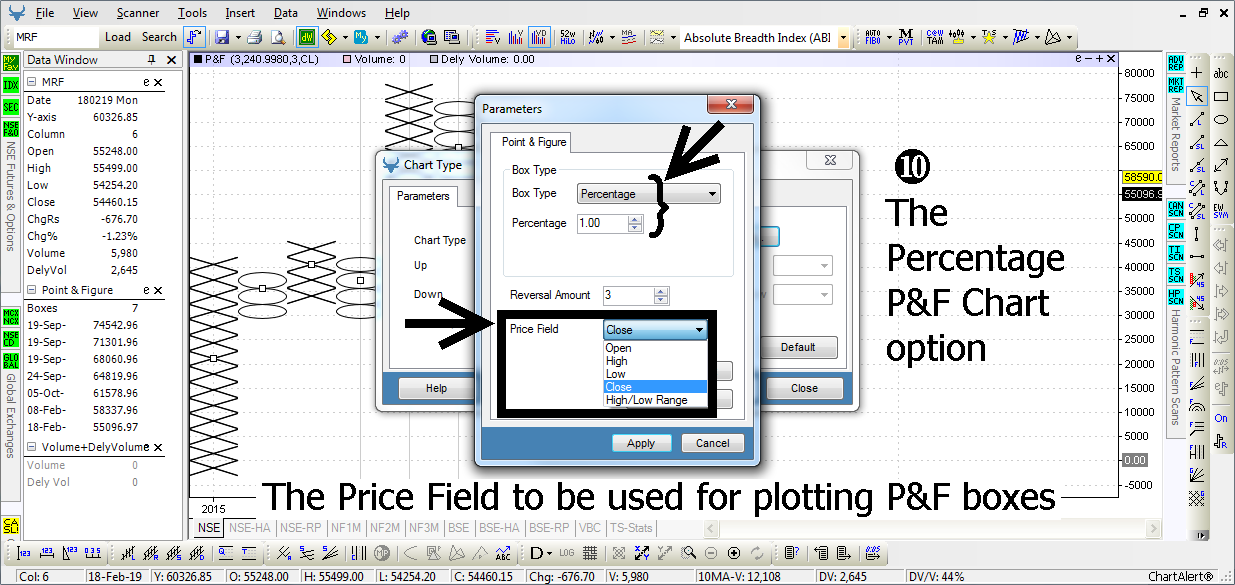Image resolution: width=1235 pixels, height=585 pixels.
Task: Click Apply in the Parameters dialog
Action: coord(641,443)
